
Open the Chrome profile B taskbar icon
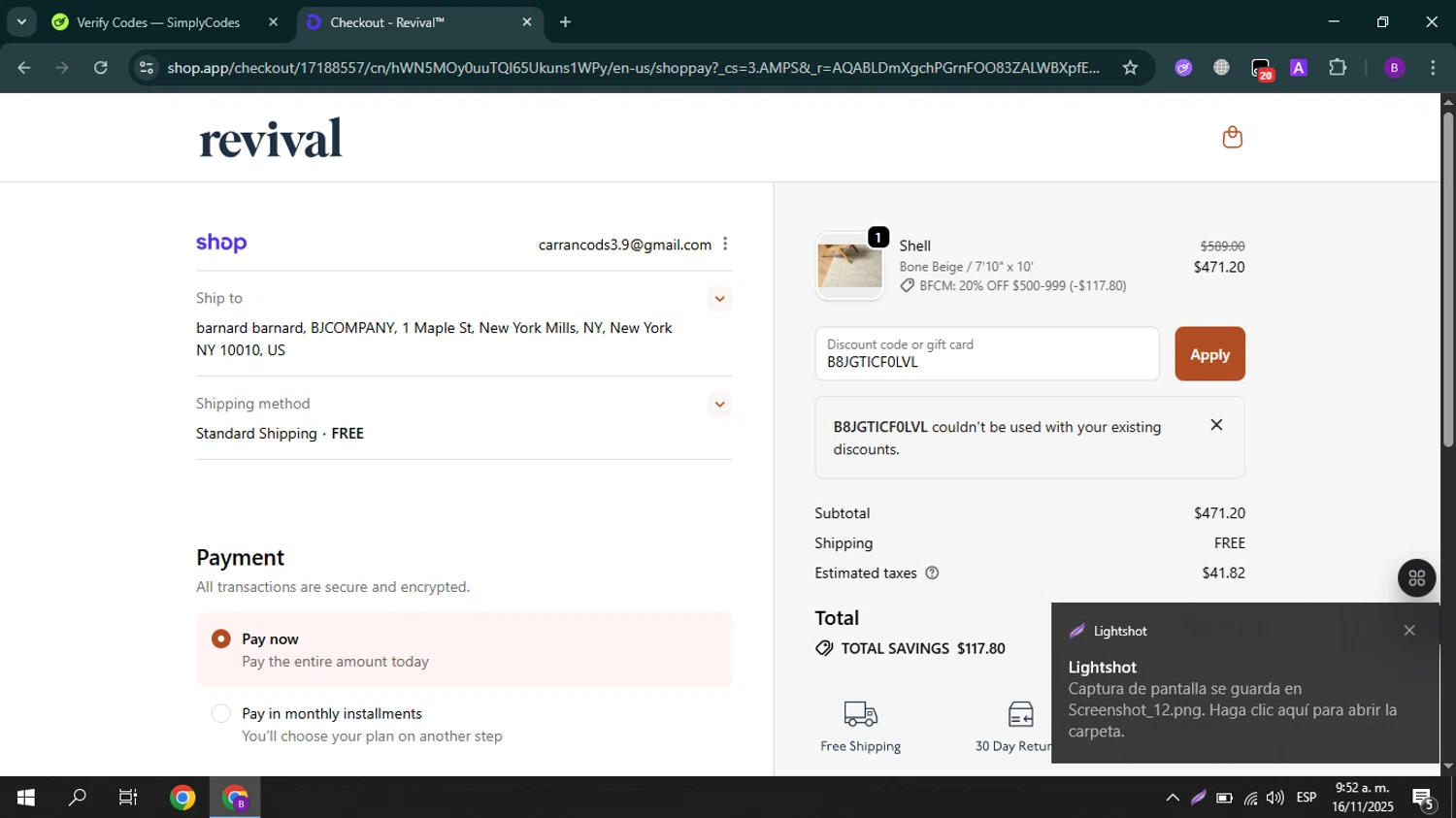point(235,798)
